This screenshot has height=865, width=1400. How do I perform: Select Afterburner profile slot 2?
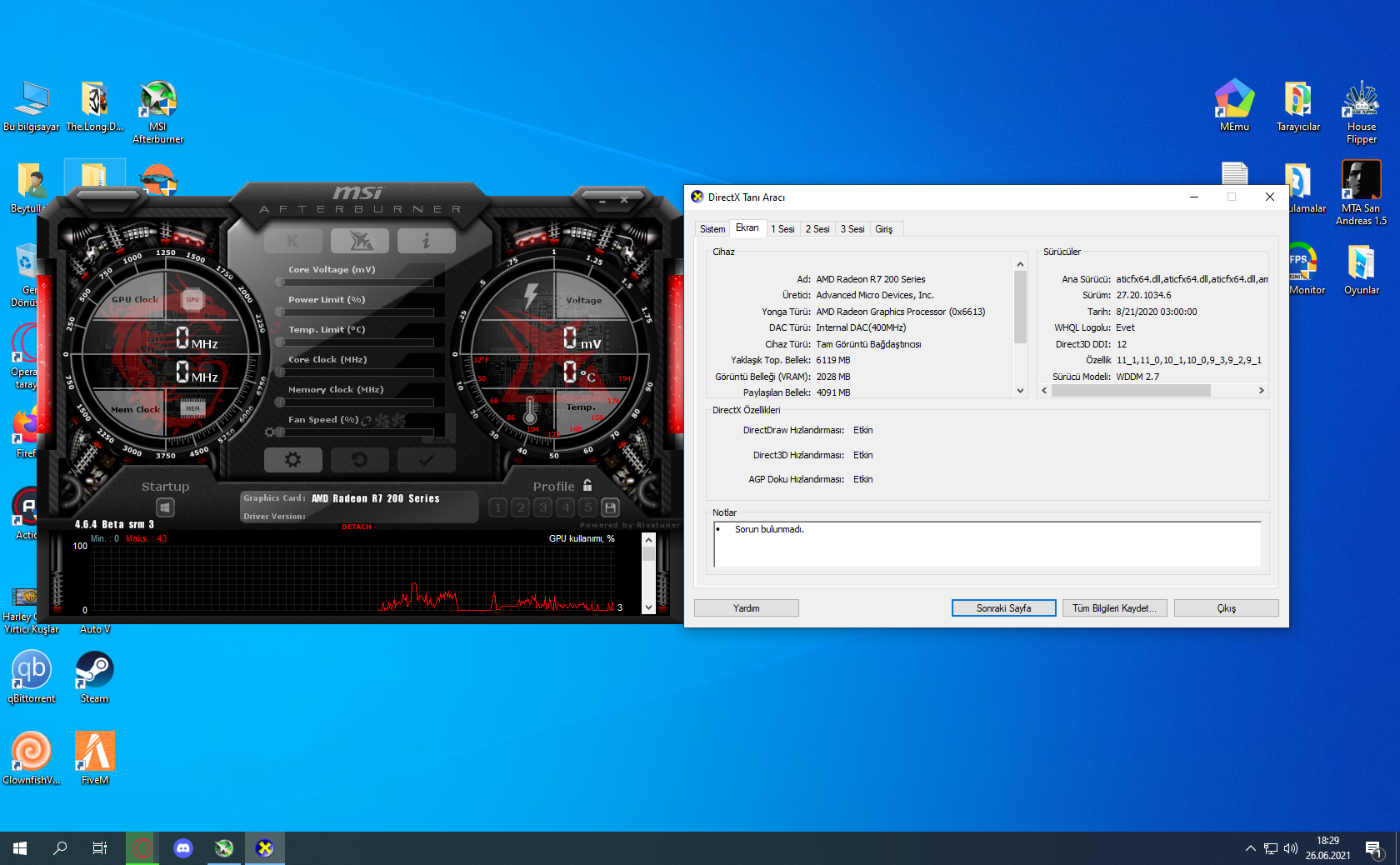[520, 507]
